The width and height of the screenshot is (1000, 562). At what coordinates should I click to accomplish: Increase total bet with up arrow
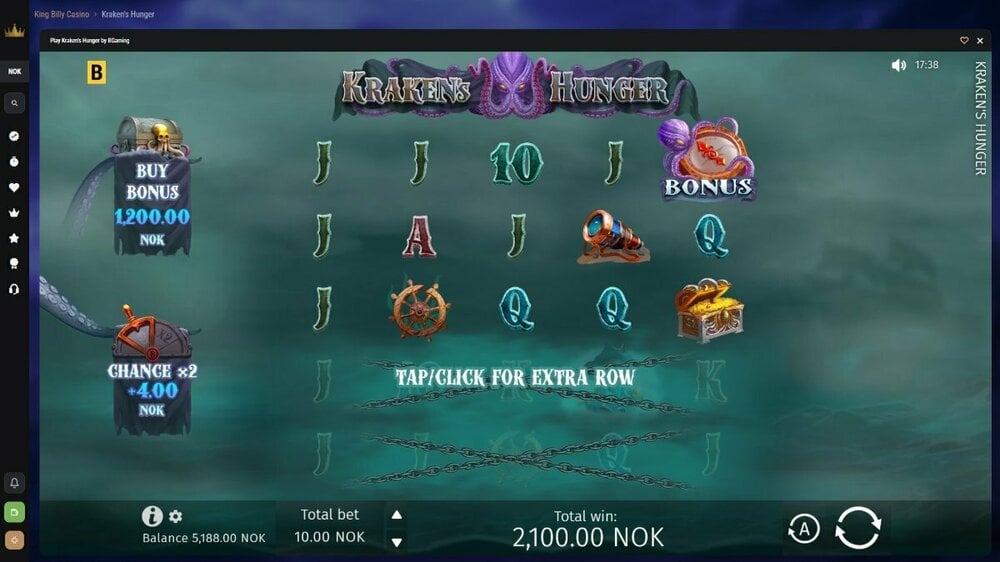[x=397, y=514]
